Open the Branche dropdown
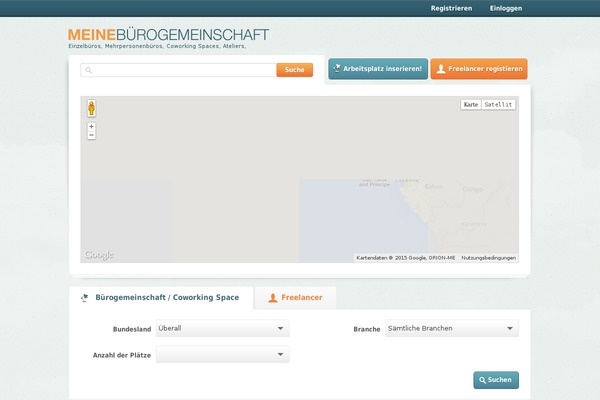The image size is (600, 400). [x=452, y=328]
